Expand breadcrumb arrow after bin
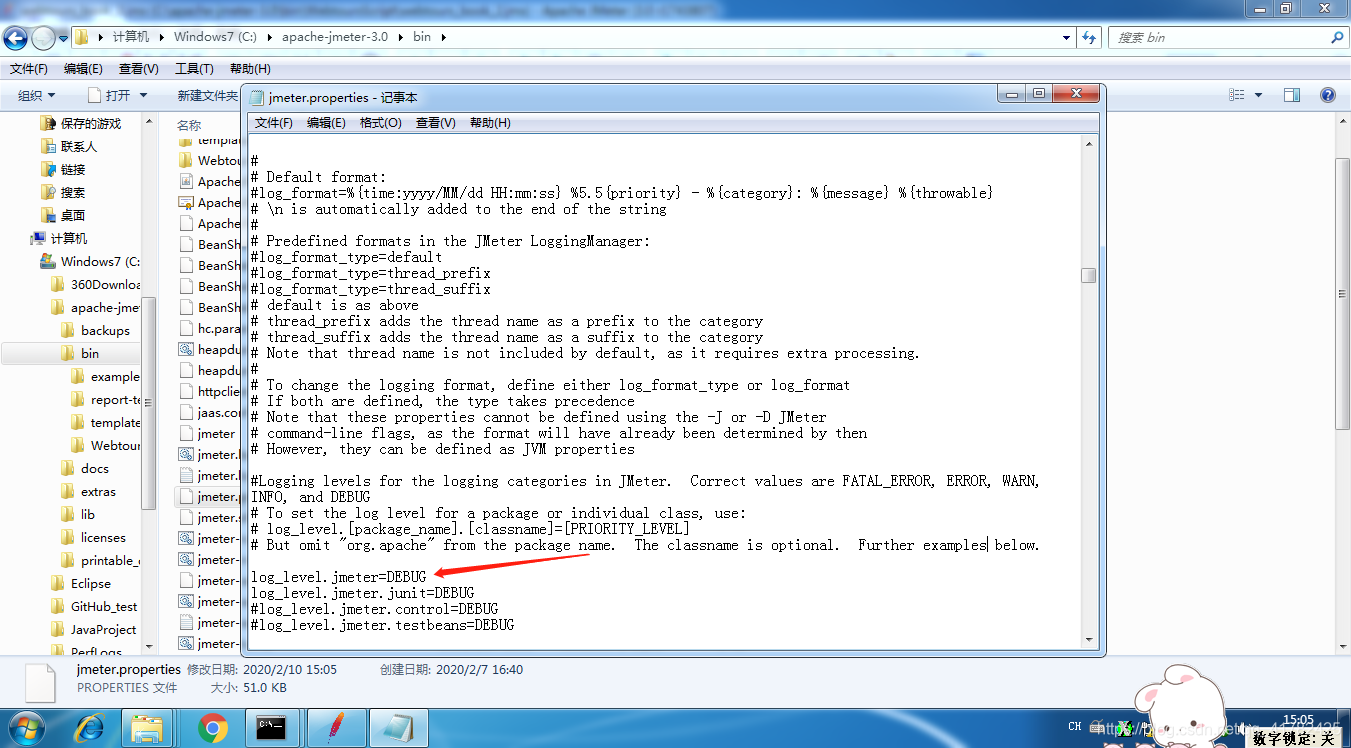 coord(443,37)
